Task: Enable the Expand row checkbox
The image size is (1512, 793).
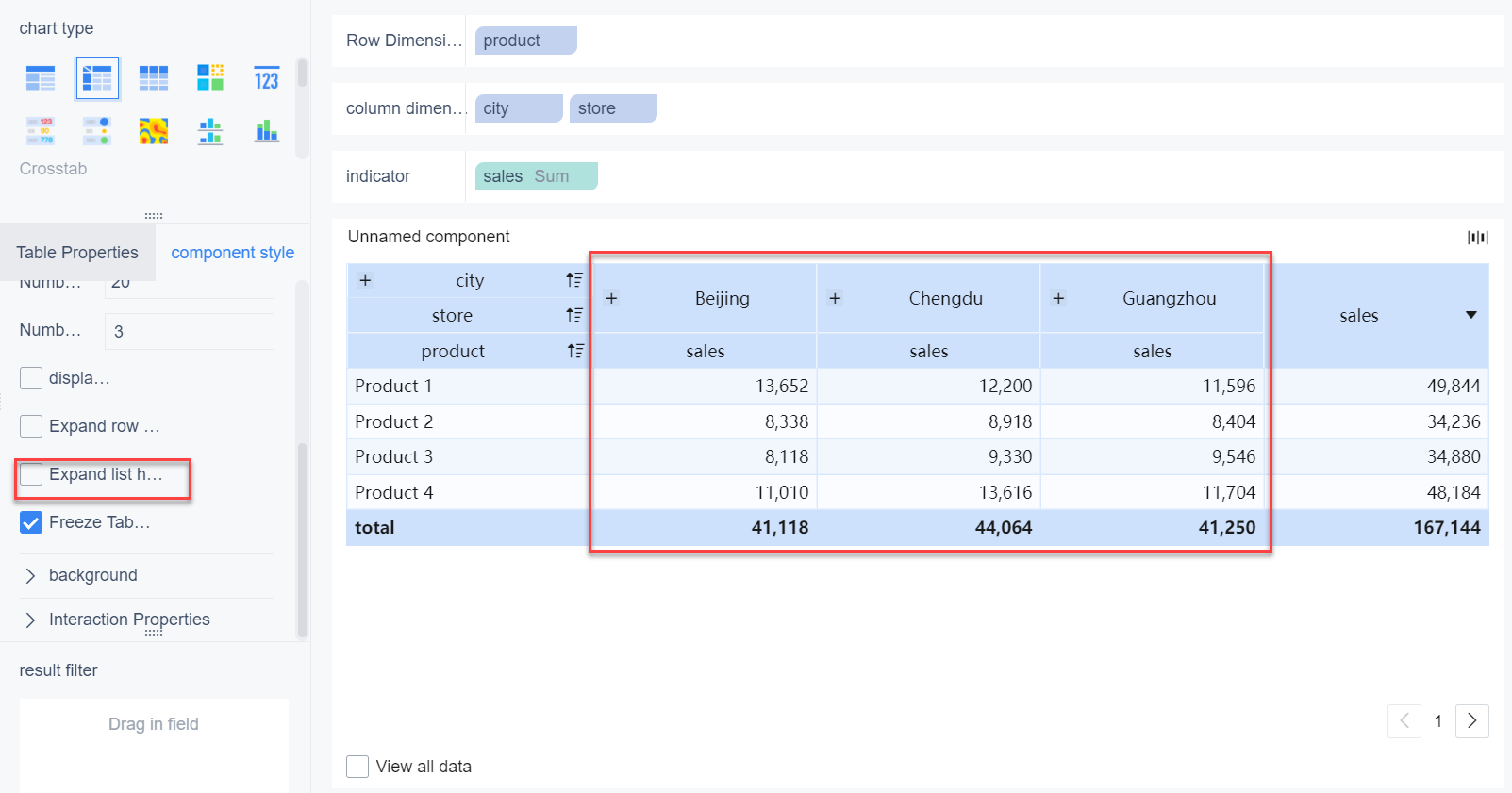Action: click(31, 426)
